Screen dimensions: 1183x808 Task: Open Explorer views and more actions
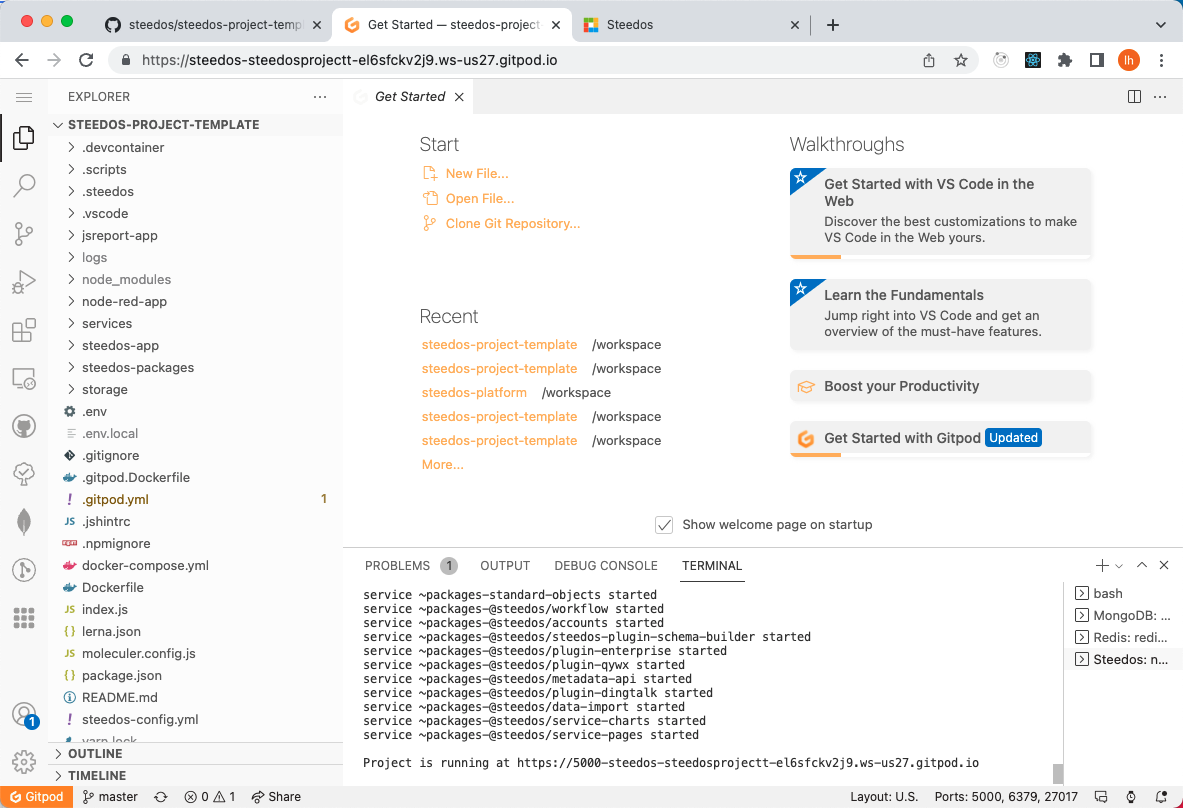pos(320,97)
